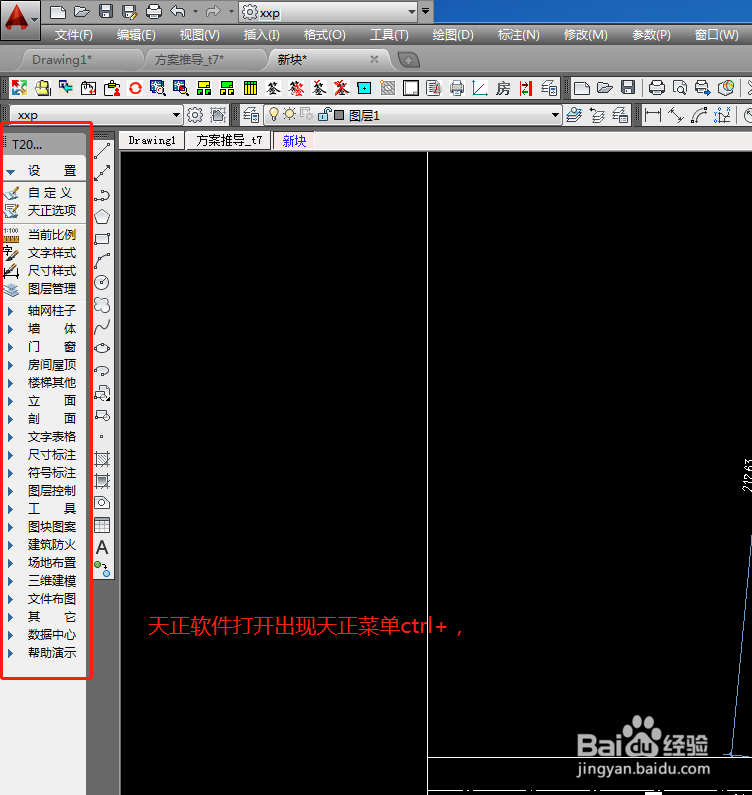
Task: Click the Layer Properties manager icon
Action: tap(250, 115)
